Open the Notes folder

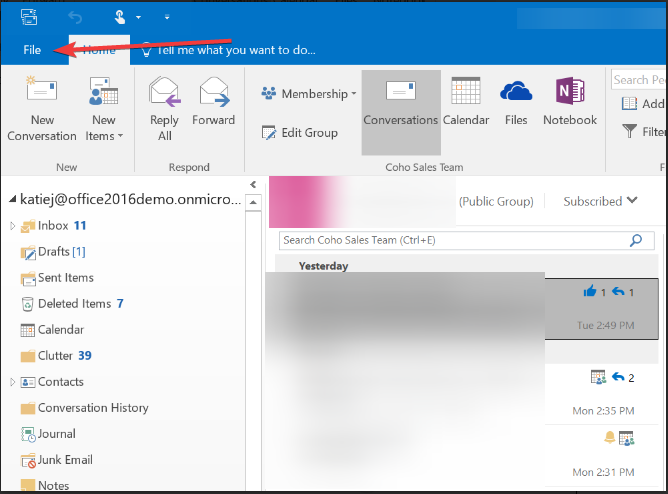point(45,485)
